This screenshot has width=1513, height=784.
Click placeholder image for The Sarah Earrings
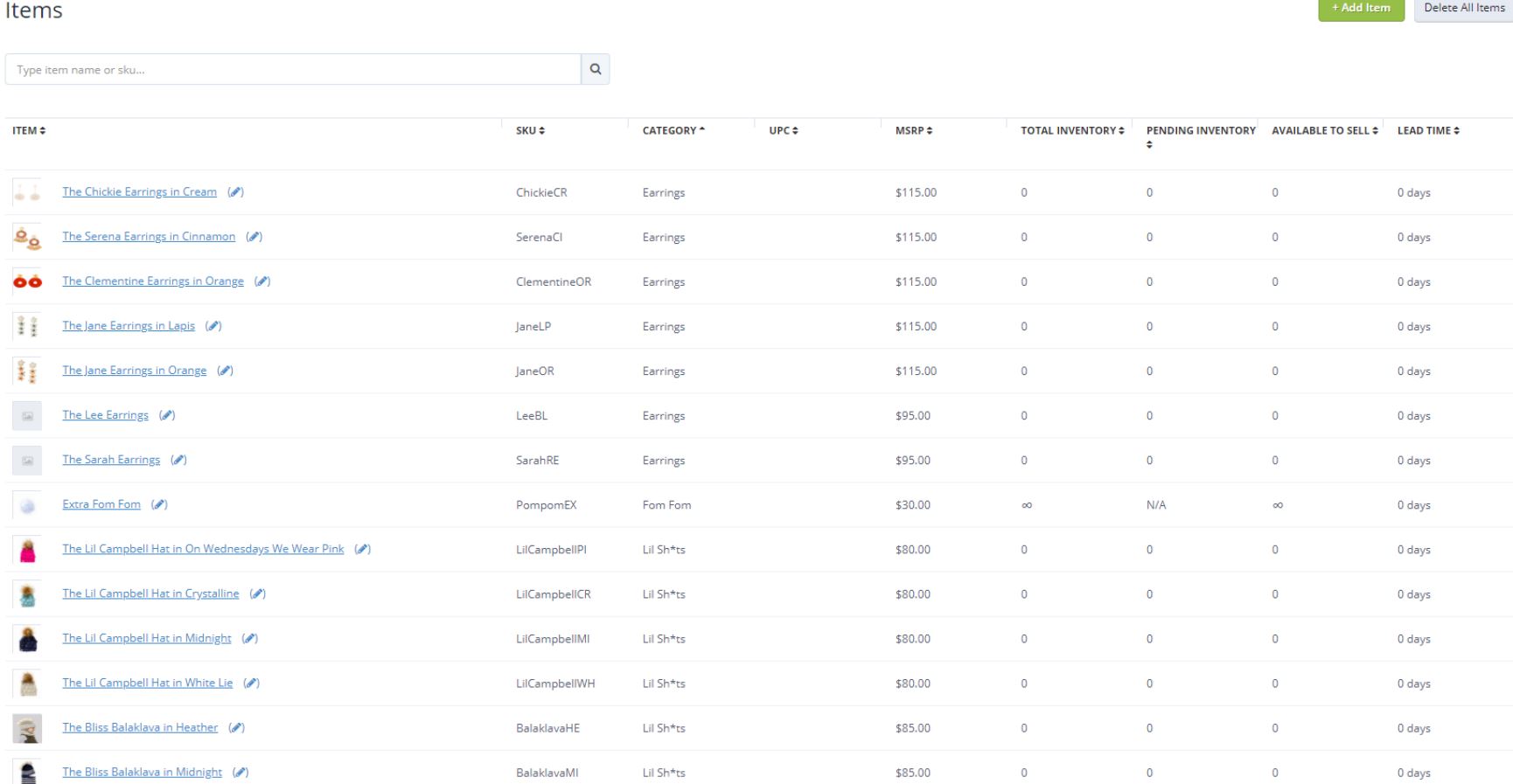pyautogui.click(x=27, y=460)
